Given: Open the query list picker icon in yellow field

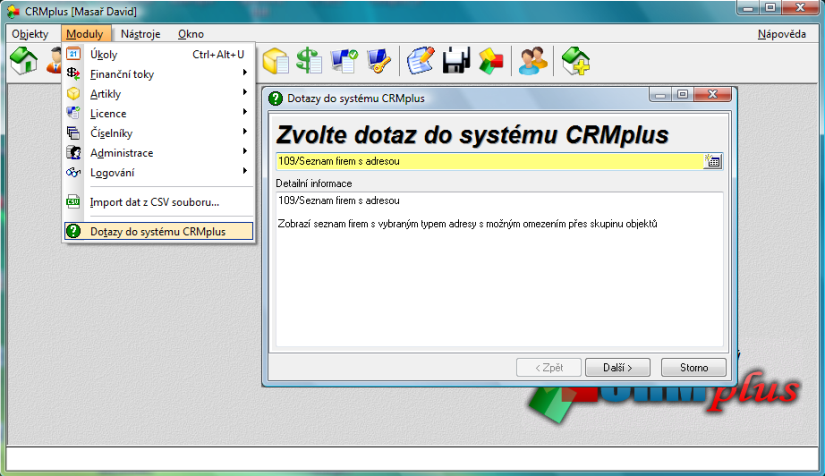Looking at the screenshot, I should pyautogui.click(x=713, y=161).
